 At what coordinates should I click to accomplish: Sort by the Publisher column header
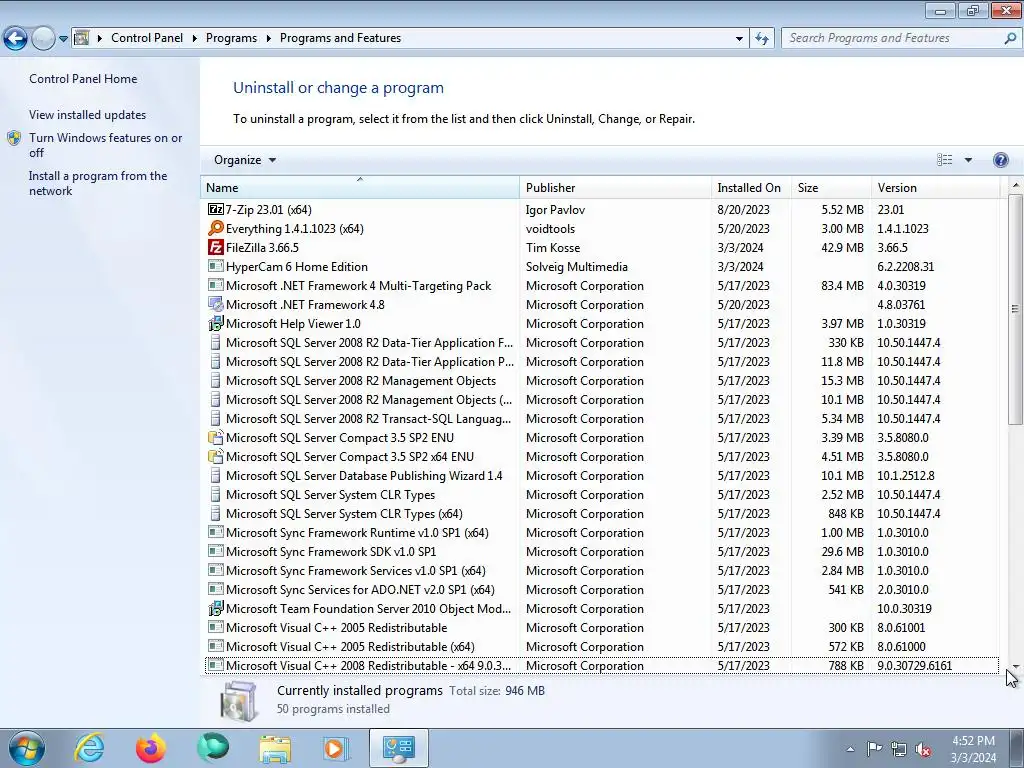(615, 187)
